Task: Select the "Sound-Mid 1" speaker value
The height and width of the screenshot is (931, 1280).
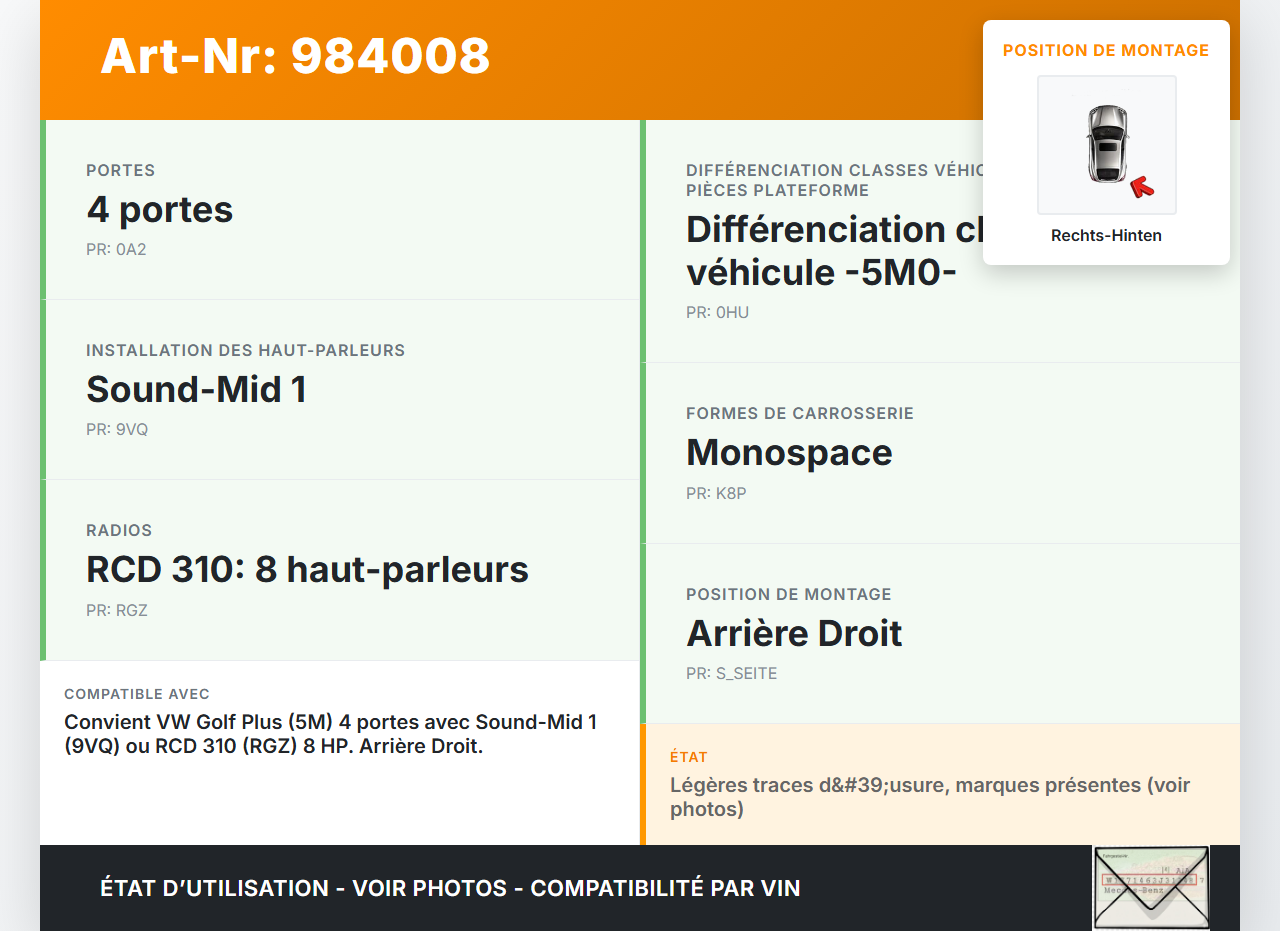Action: point(196,389)
